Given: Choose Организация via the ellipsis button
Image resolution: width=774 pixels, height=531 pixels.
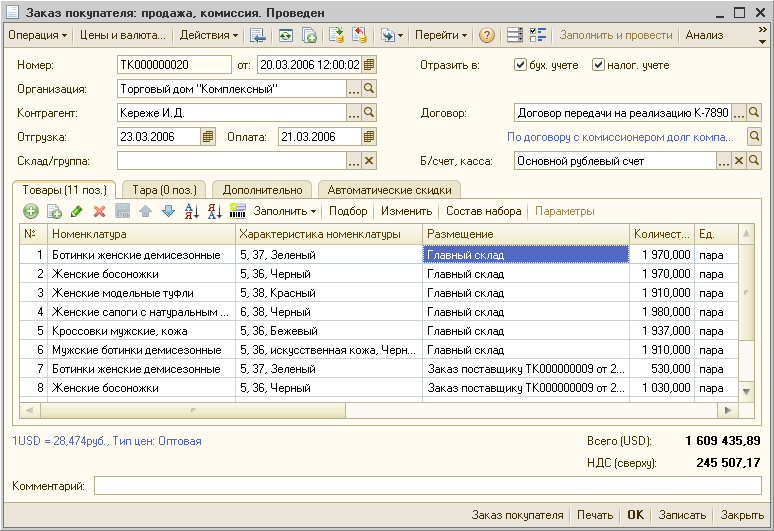Looking at the screenshot, I should coord(354,89).
